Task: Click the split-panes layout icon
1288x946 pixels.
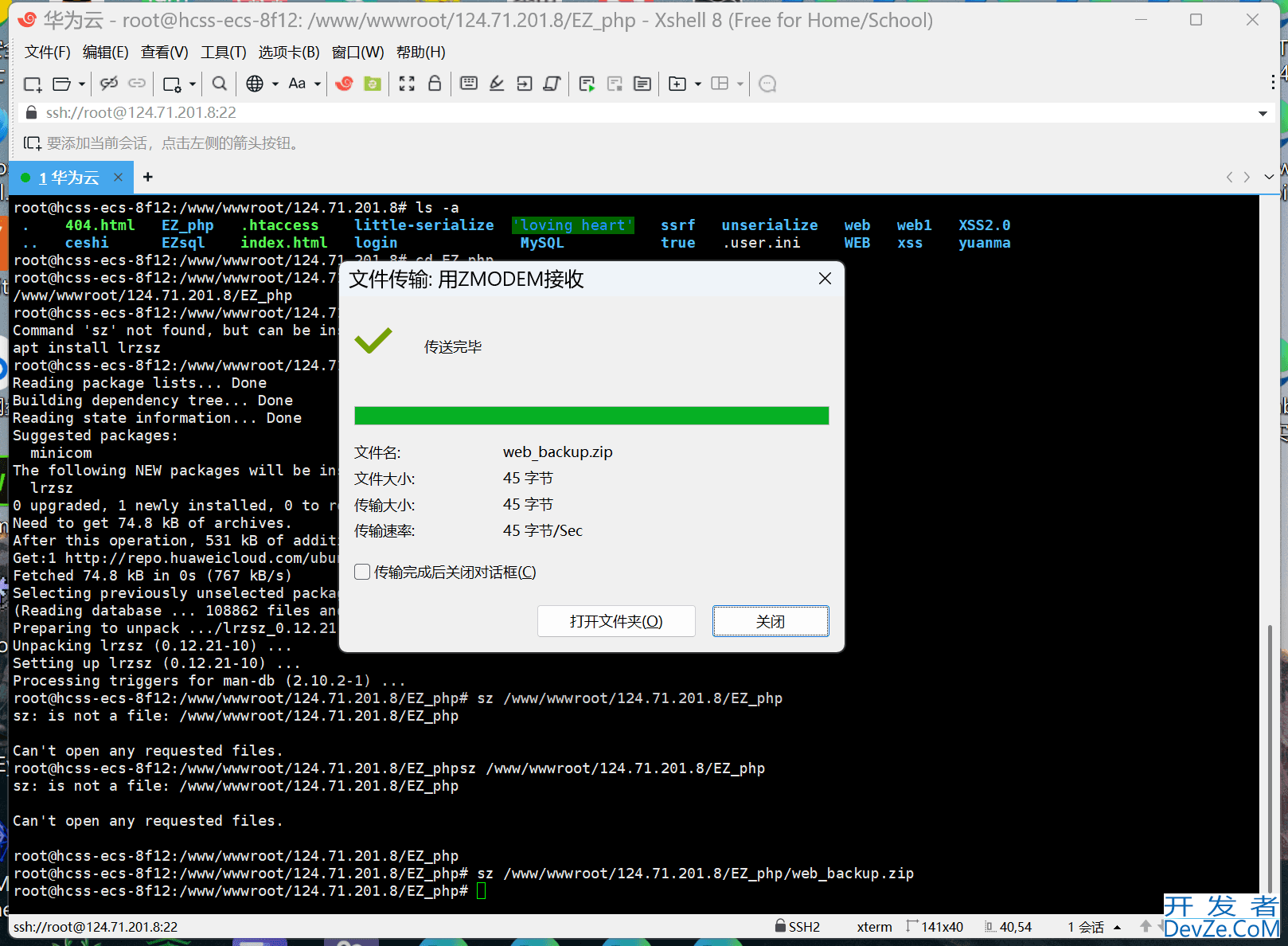Action: (x=720, y=83)
